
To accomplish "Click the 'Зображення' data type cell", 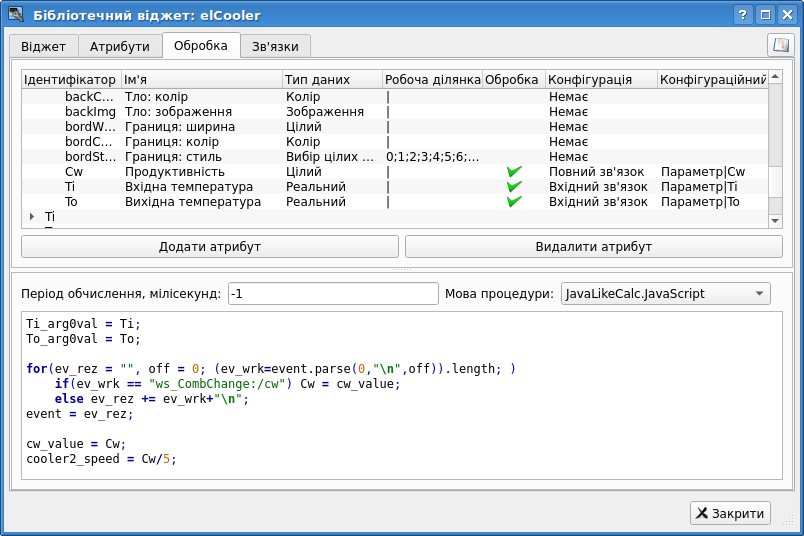I will click(325, 112).
